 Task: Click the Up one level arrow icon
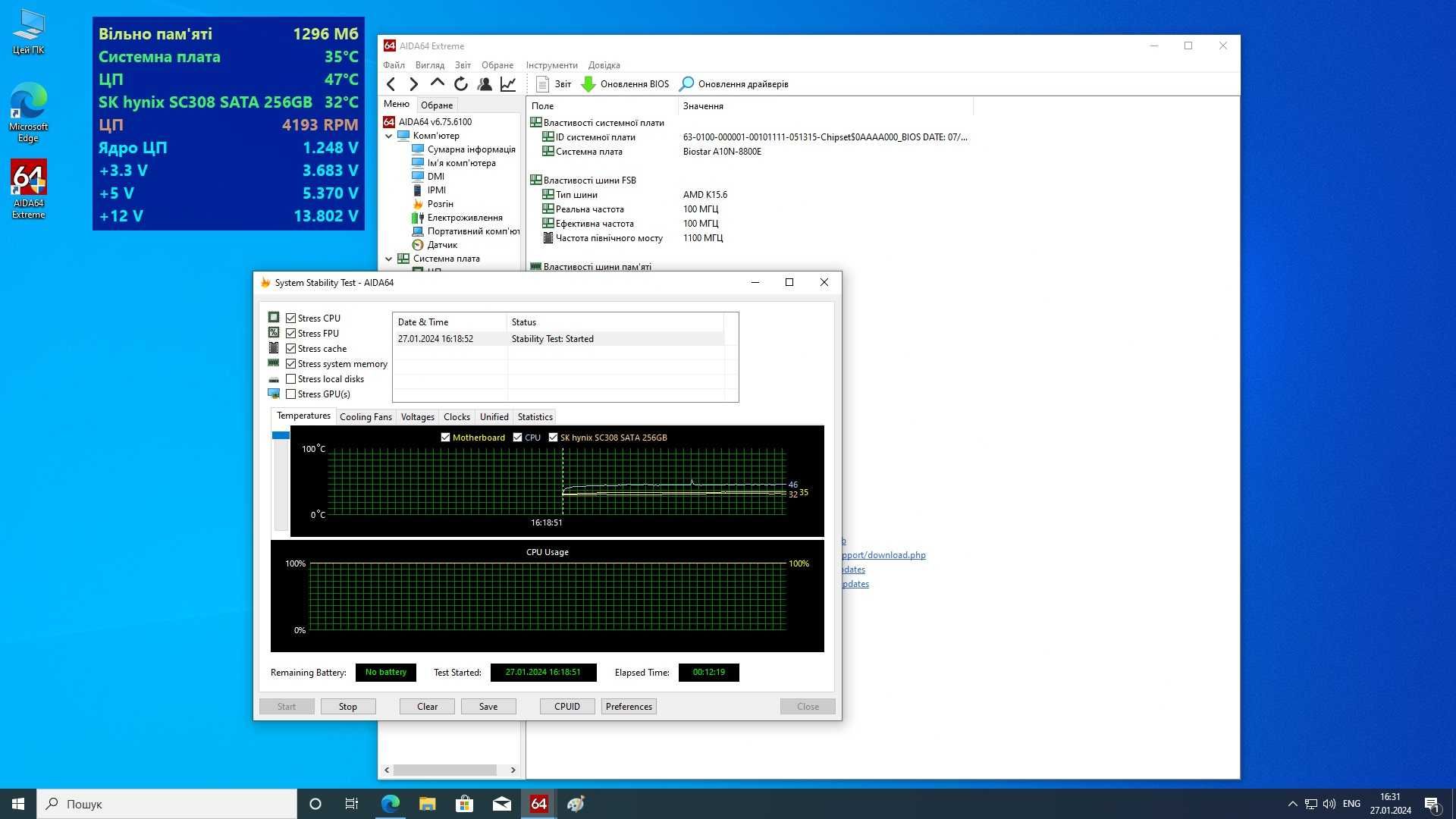(x=437, y=84)
